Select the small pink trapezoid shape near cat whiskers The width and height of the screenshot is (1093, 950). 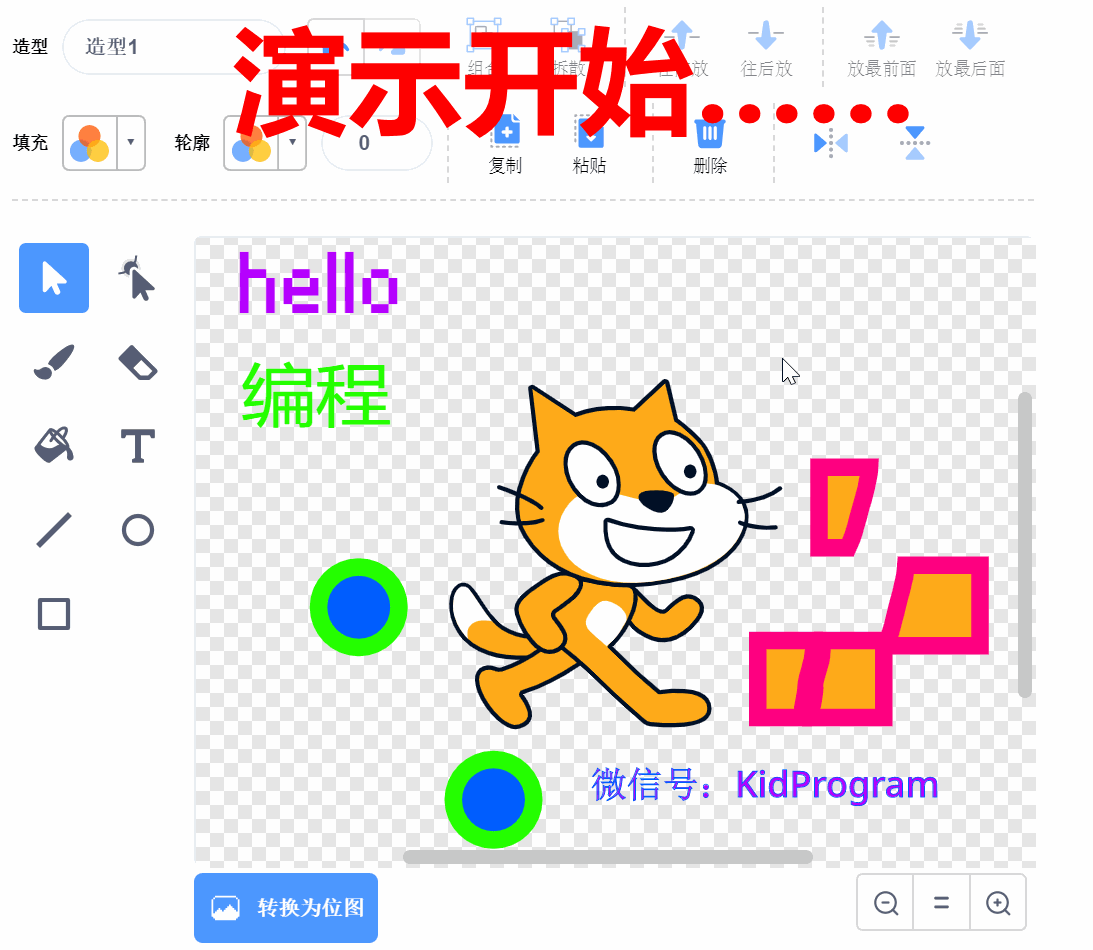click(842, 507)
